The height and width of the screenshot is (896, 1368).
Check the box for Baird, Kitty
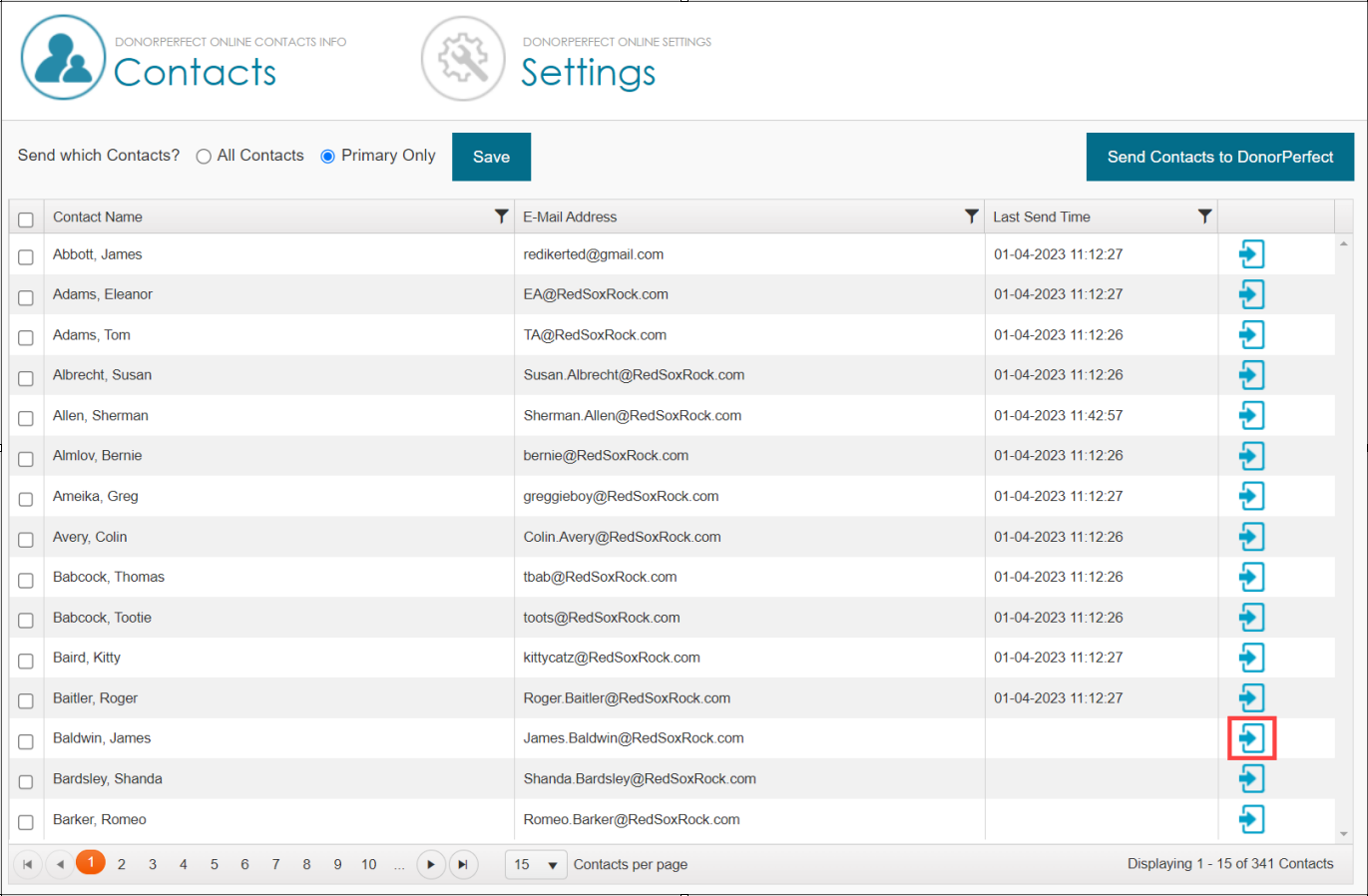[x=26, y=661]
